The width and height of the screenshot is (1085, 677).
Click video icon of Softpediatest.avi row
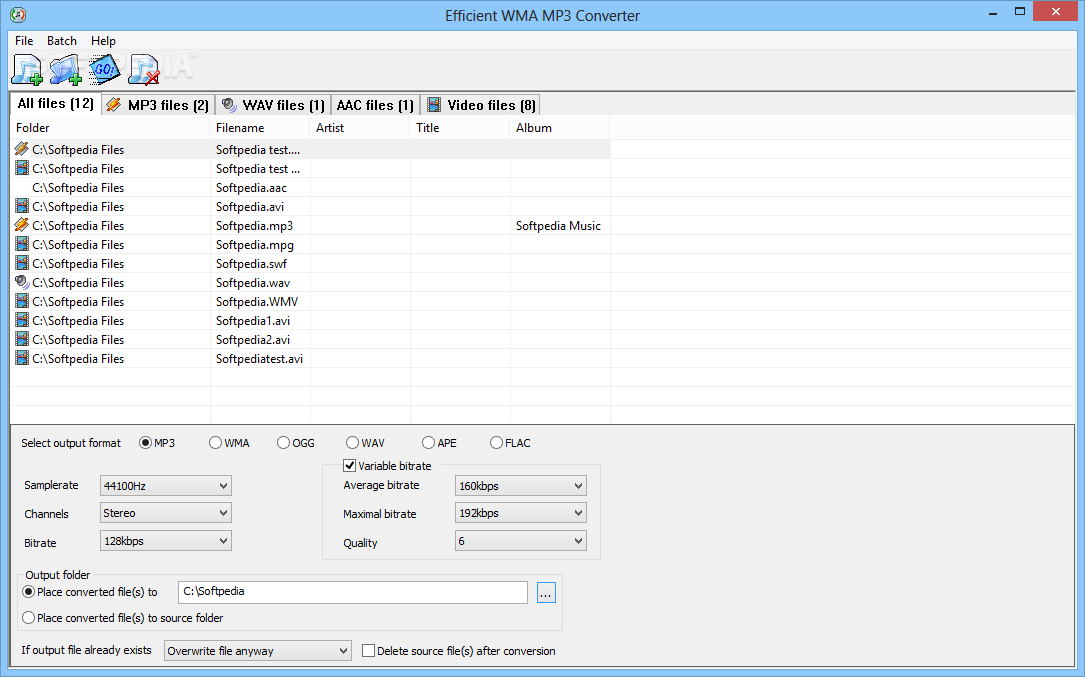(x=22, y=358)
